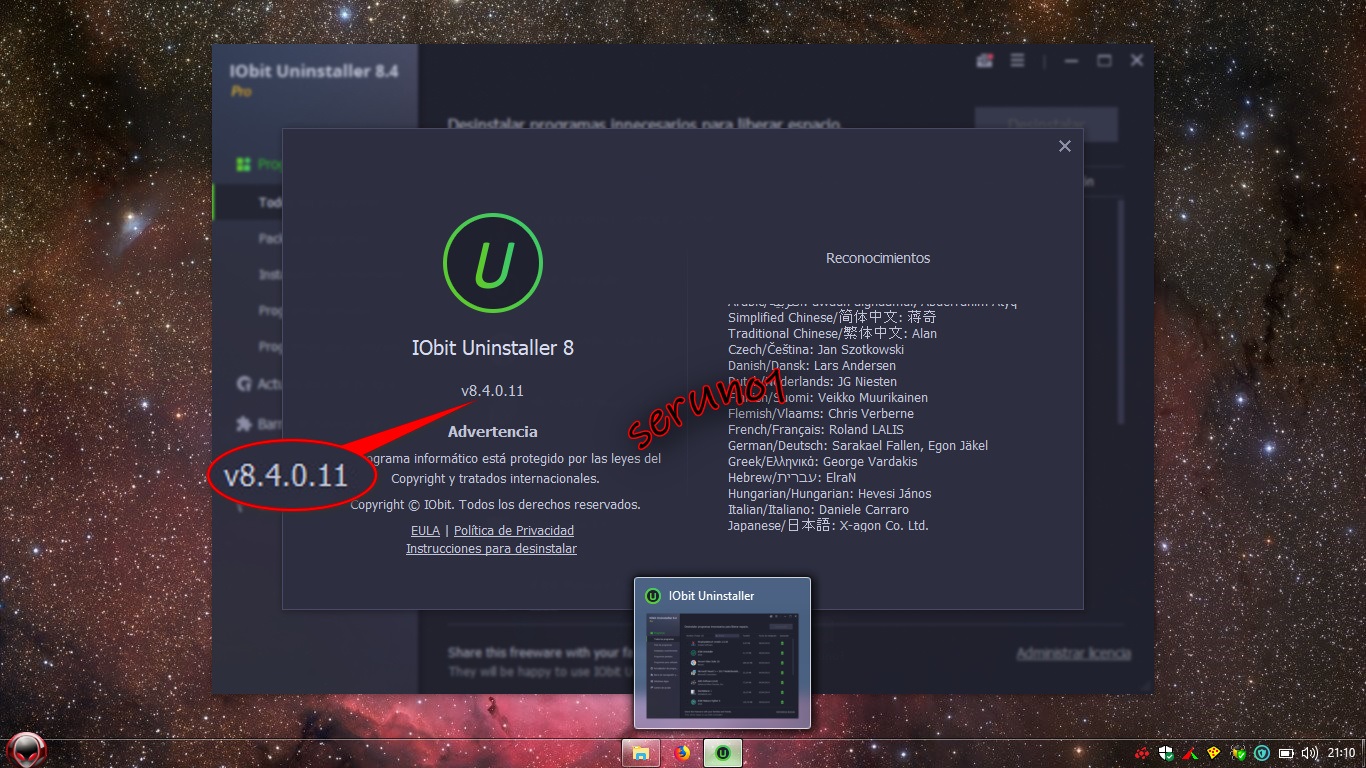
Task: Click the IObit Uninstaller taskbar preview thumbnail
Action: [x=722, y=666]
